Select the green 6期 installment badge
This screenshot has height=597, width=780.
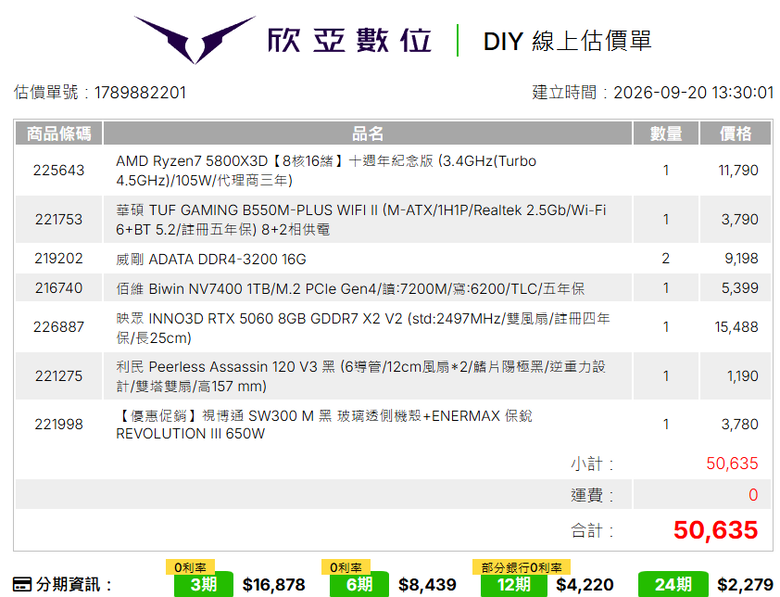pos(359,584)
